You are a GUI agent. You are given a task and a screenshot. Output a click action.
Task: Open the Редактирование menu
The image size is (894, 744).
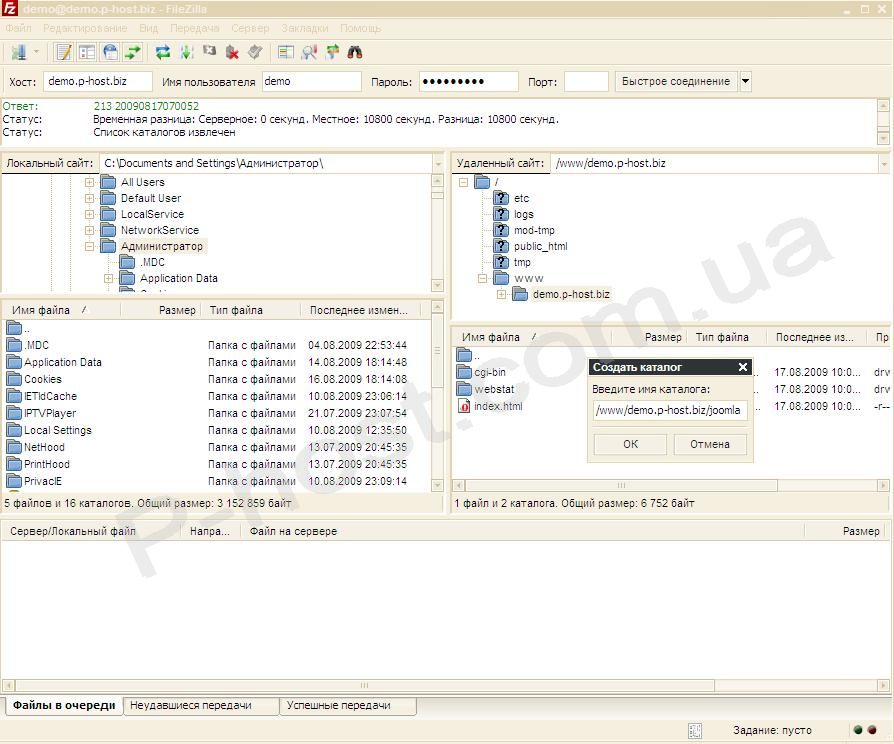[85, 28]
